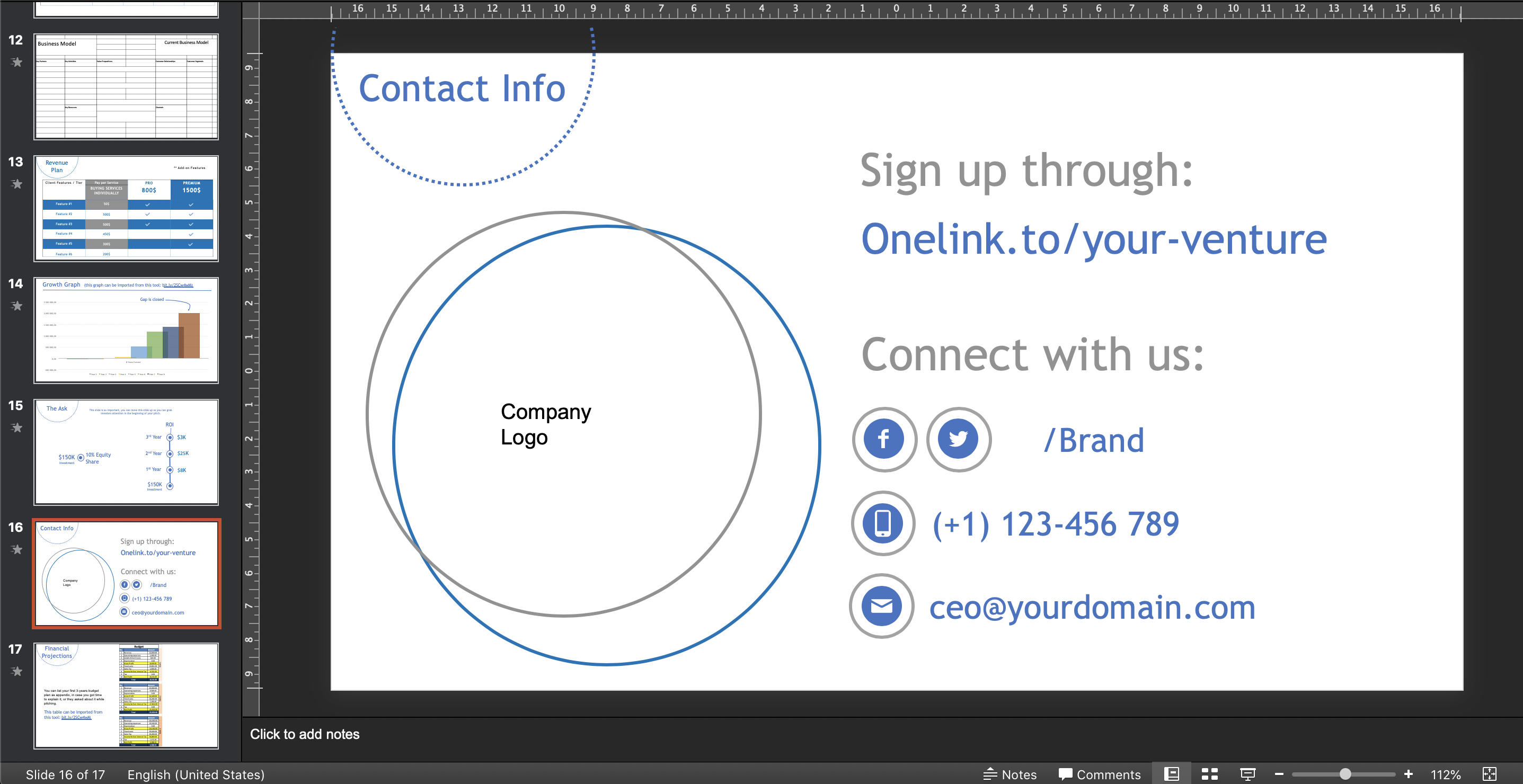Toggle the Notes pane button
This screenshot has width=1523, height=784.
[1010, 774]
